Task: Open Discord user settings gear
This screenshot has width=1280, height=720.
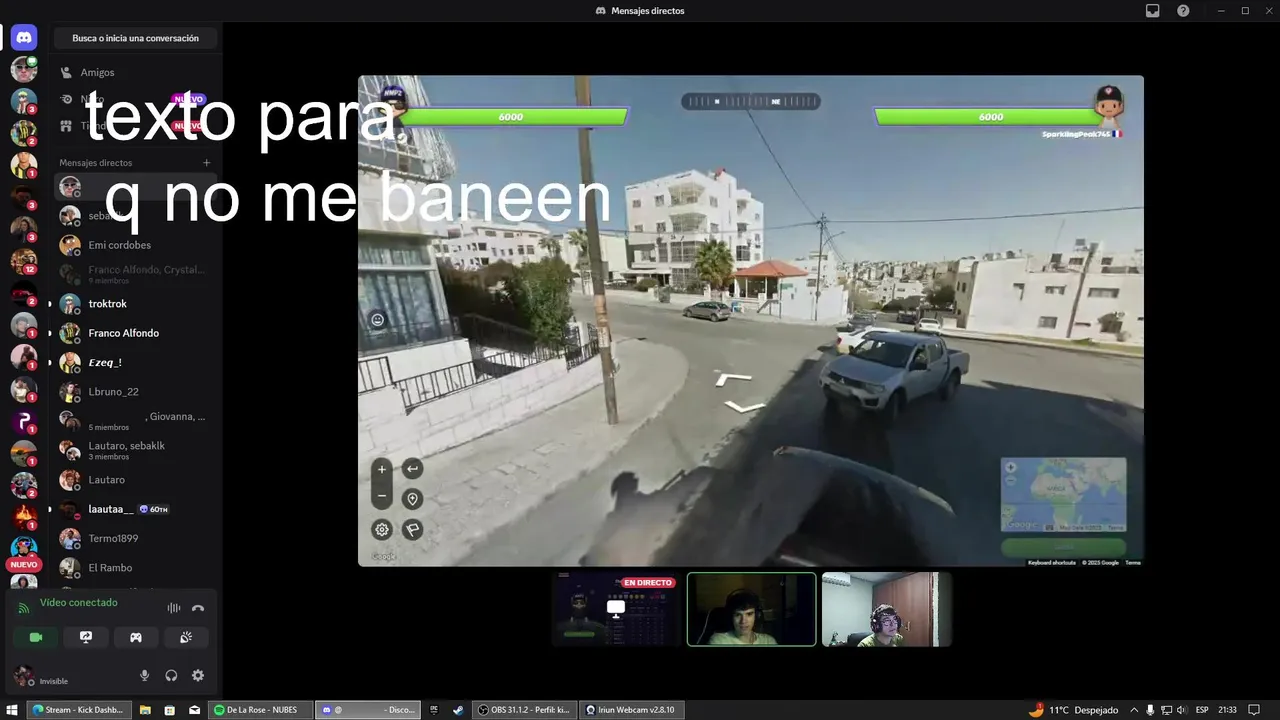Action: pos(198,675)
